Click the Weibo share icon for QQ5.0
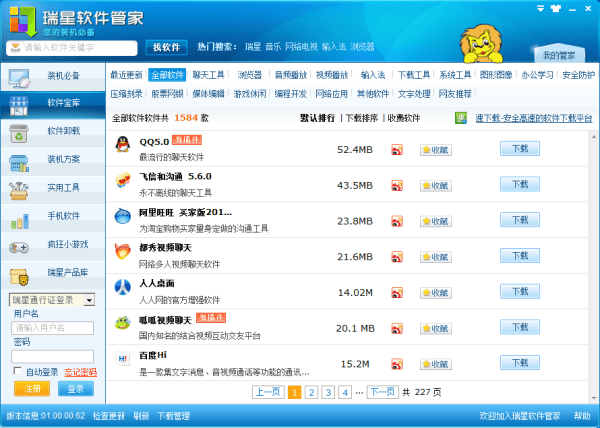The height and width of the screenshot is (428, 600). [x=397, y=150]
